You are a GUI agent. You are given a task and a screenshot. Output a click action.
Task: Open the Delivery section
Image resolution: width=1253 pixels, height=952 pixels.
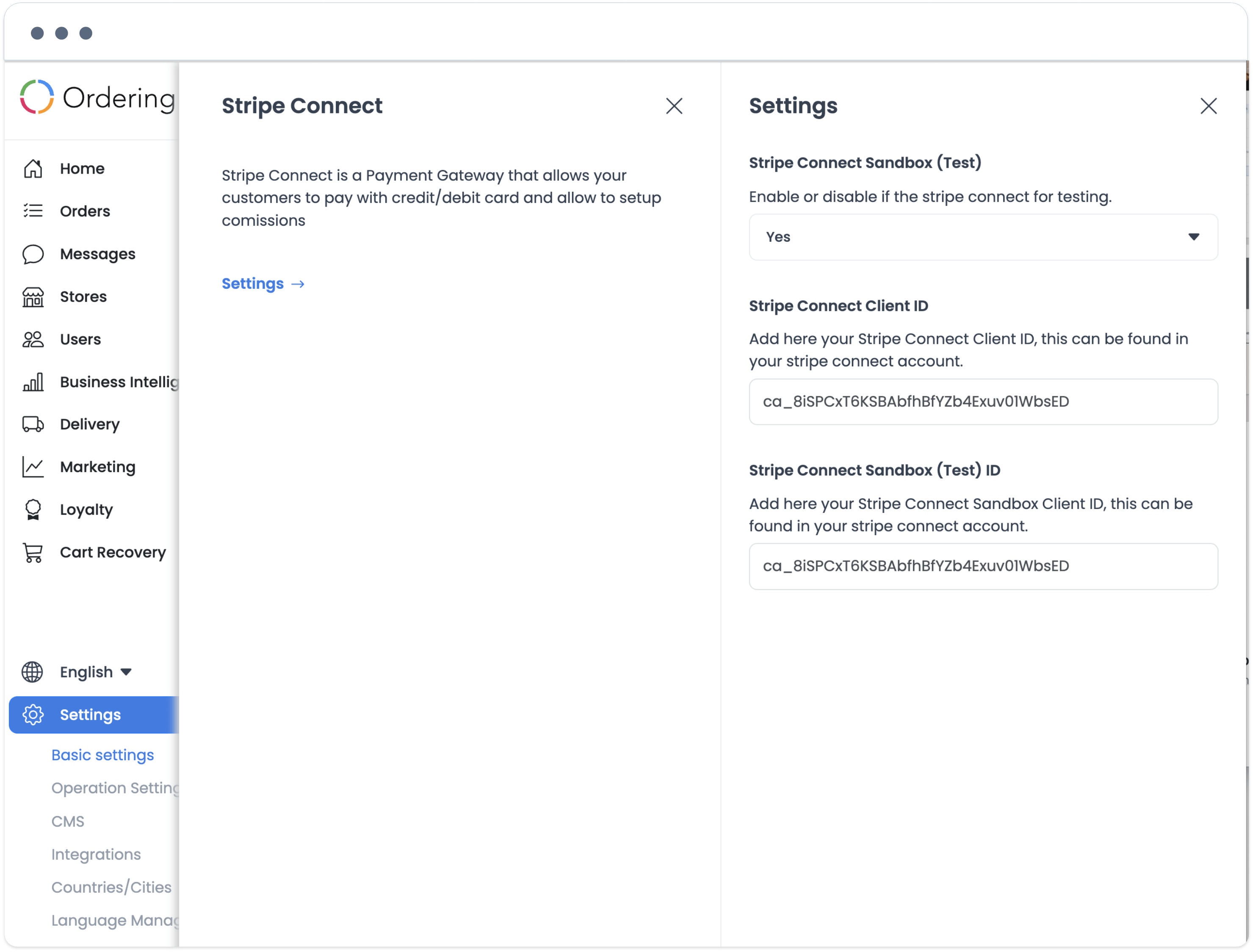89,424
